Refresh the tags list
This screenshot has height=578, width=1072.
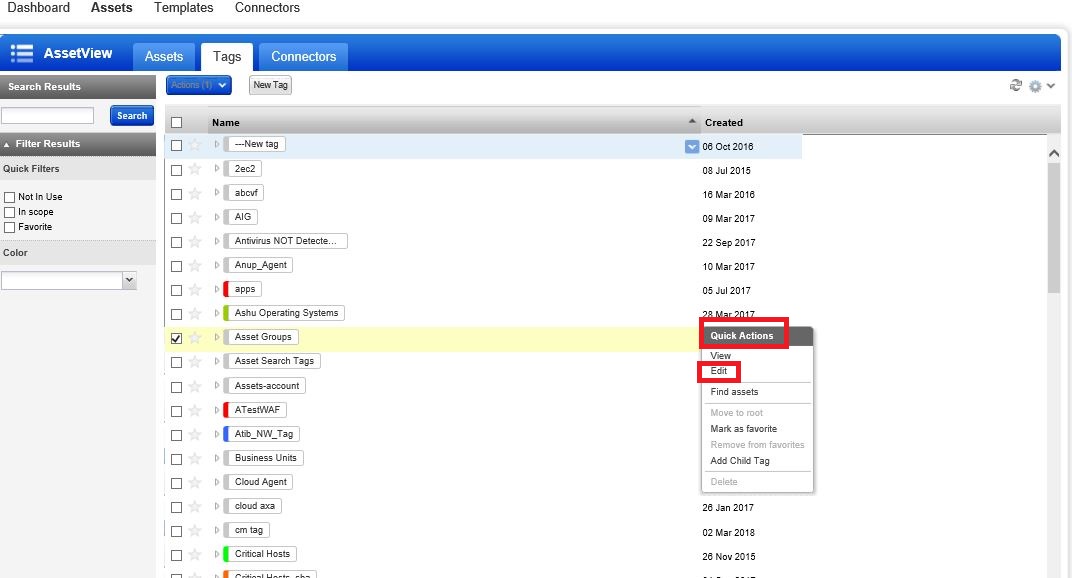[1016, 86]
